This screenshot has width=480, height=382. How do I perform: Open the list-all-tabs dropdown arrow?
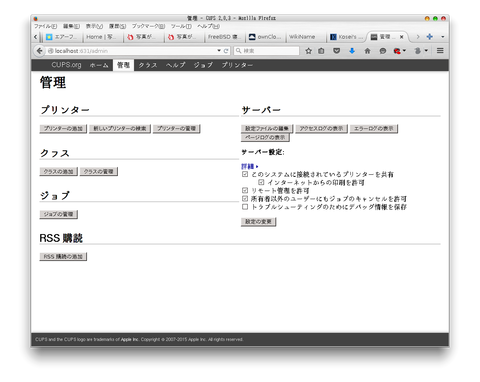[x=443, y=37]
